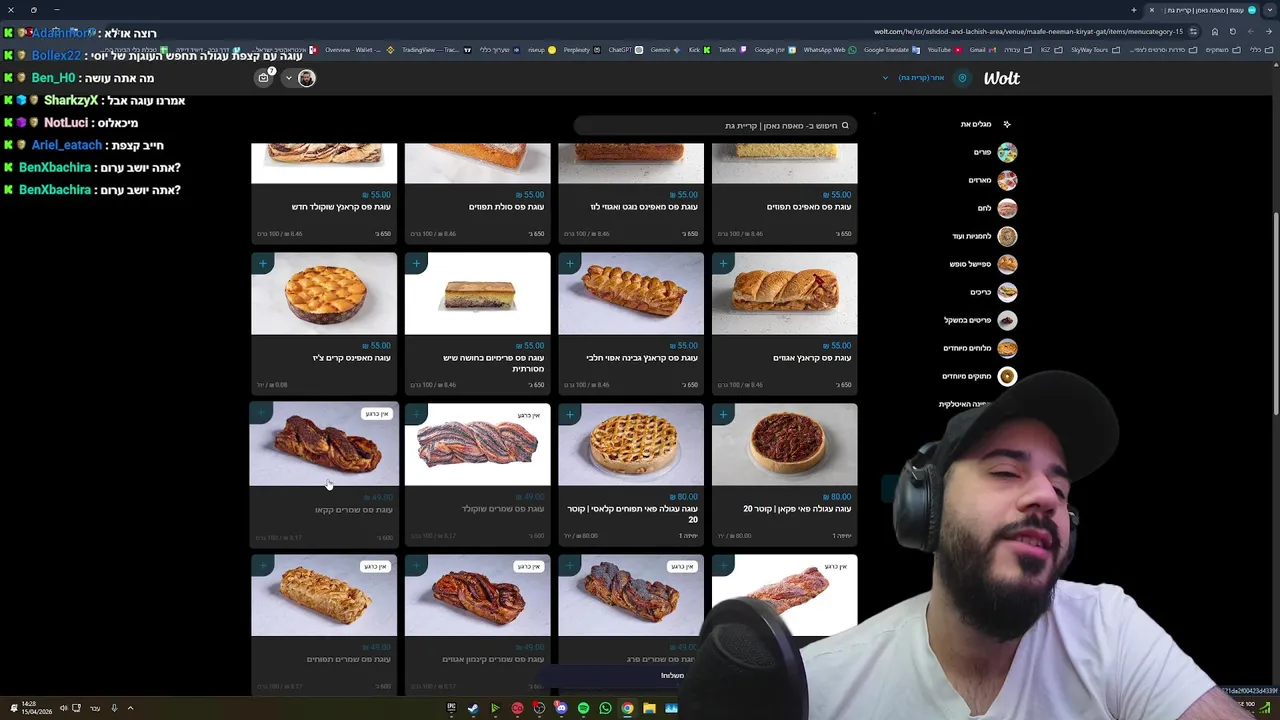
Task: Expand the system tray hidden icons chevron
Action: click(x=130, y=708)
